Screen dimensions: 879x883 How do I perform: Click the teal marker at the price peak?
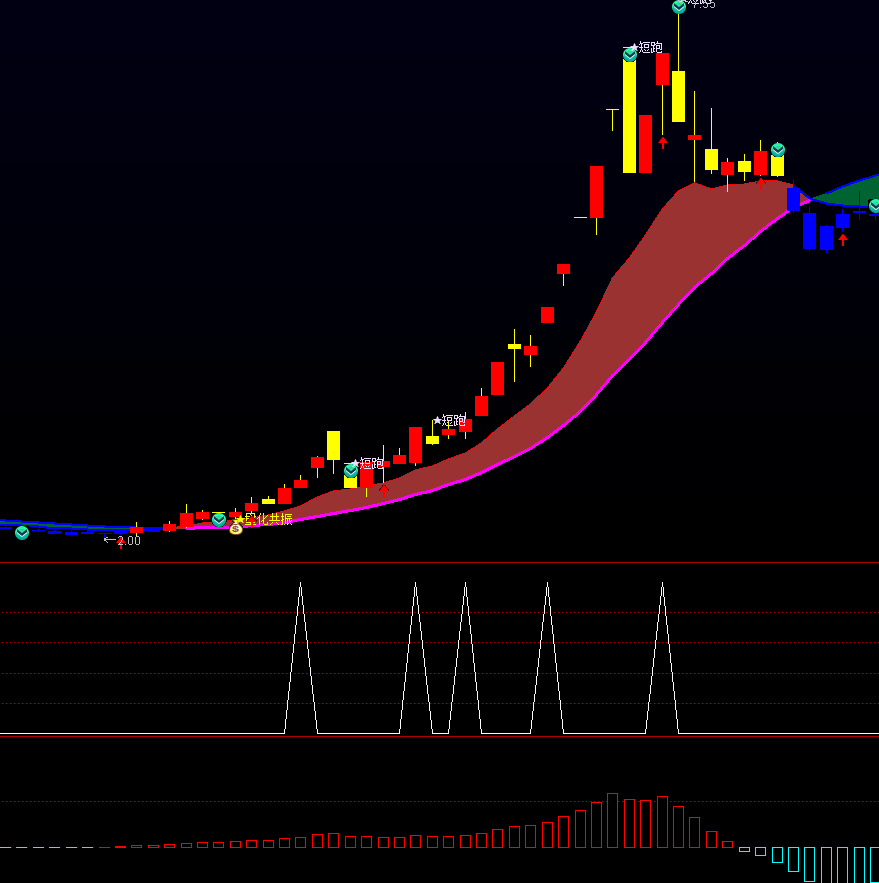679,6
